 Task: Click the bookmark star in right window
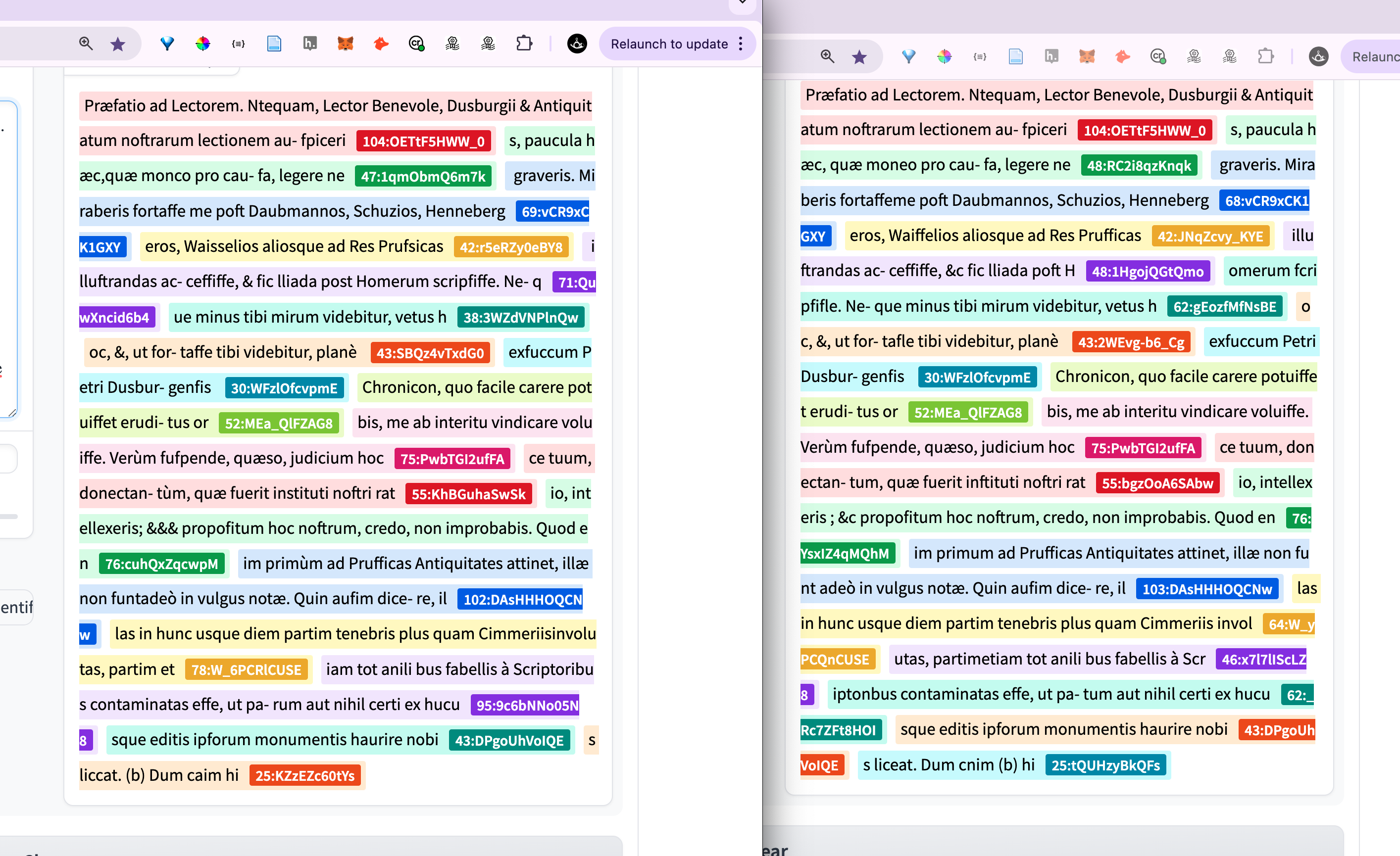pyautogui.click(x=860, y=57)
